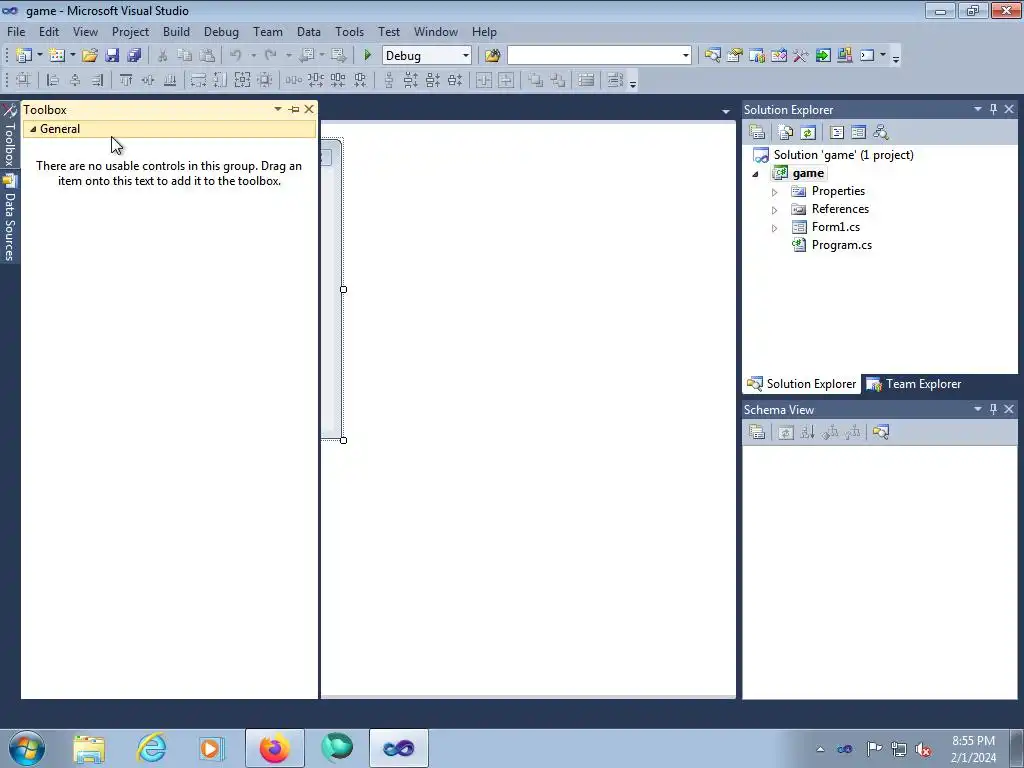Click the Save All icon
This screenshot has width=1024, height=768.
pyautogui.click(x=134, y=56)
